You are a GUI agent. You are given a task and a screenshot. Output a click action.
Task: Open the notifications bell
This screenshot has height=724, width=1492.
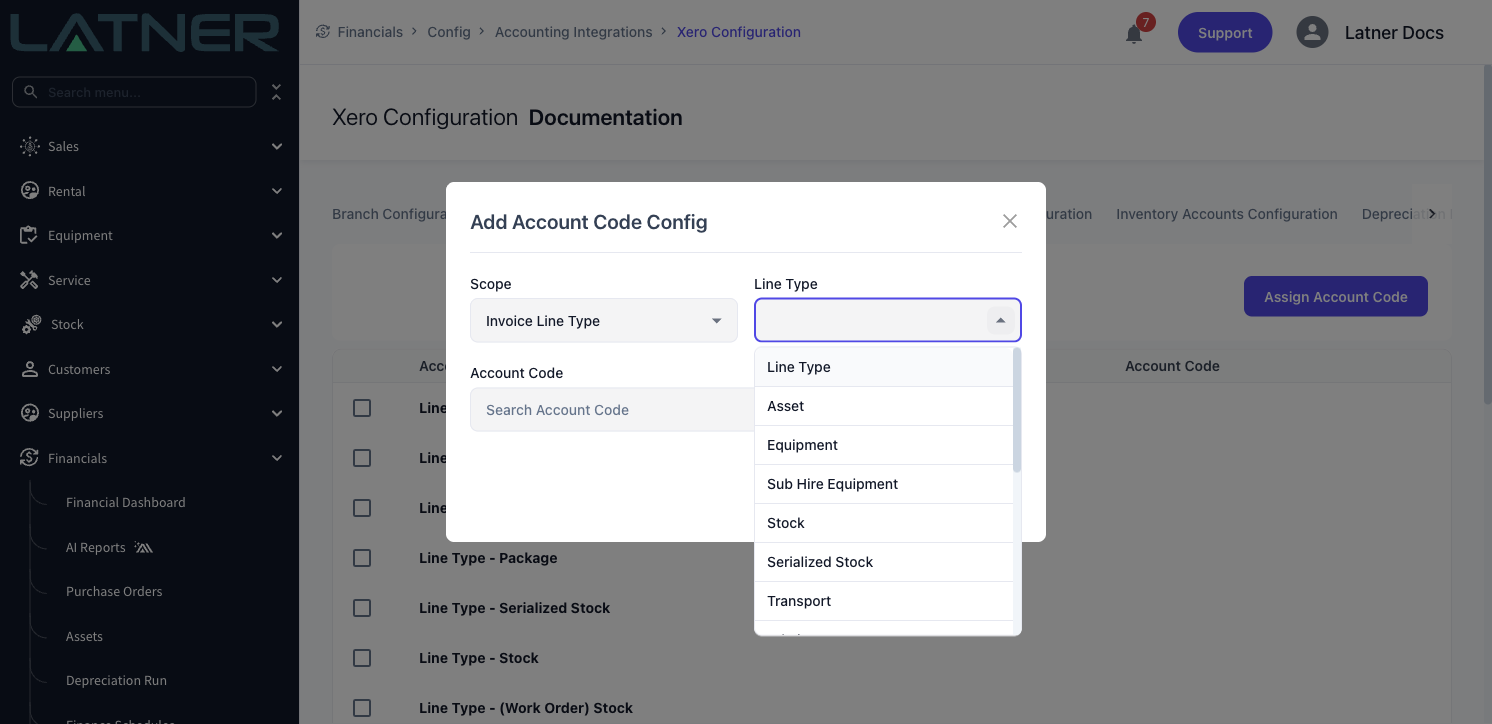coord(1134,33)
